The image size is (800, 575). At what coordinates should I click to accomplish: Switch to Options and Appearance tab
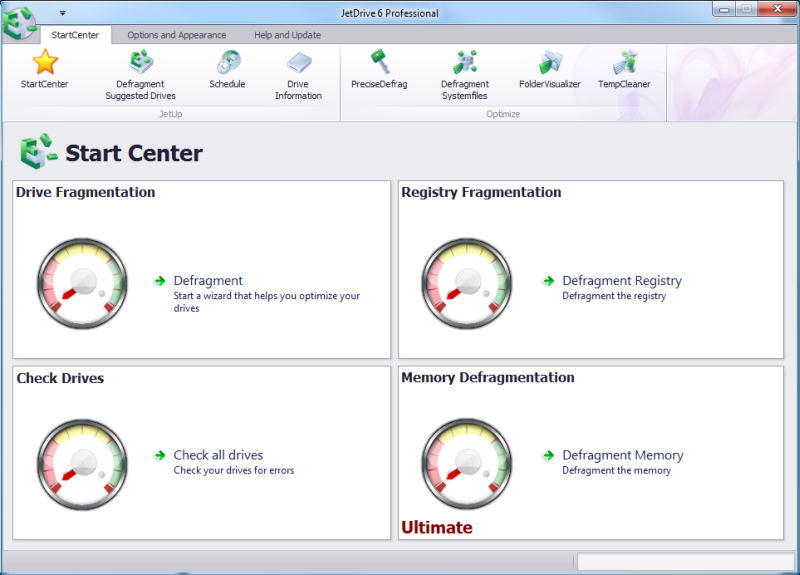[x=177, y=35]
